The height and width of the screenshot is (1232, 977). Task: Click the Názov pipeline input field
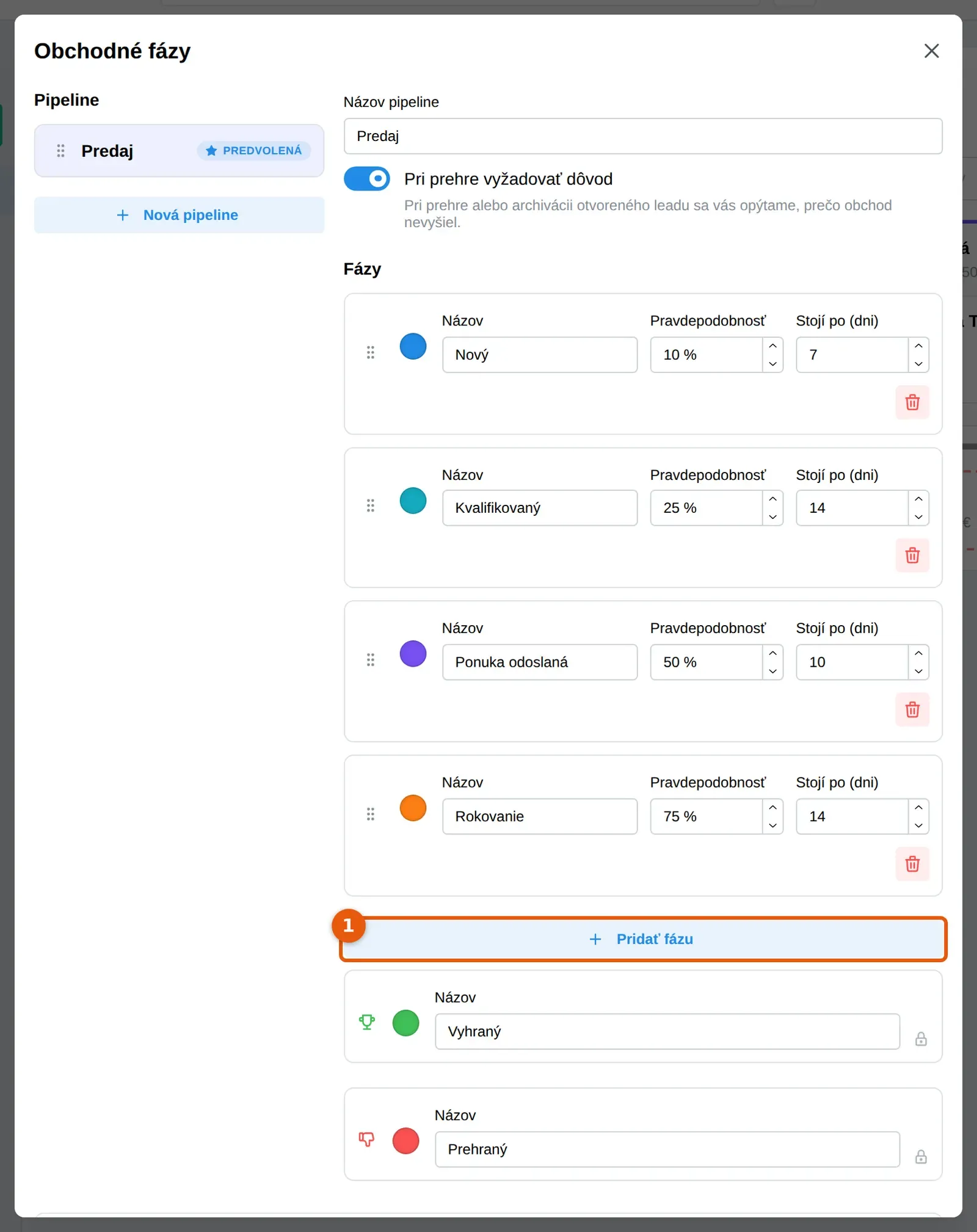click(x=643, y=136)
